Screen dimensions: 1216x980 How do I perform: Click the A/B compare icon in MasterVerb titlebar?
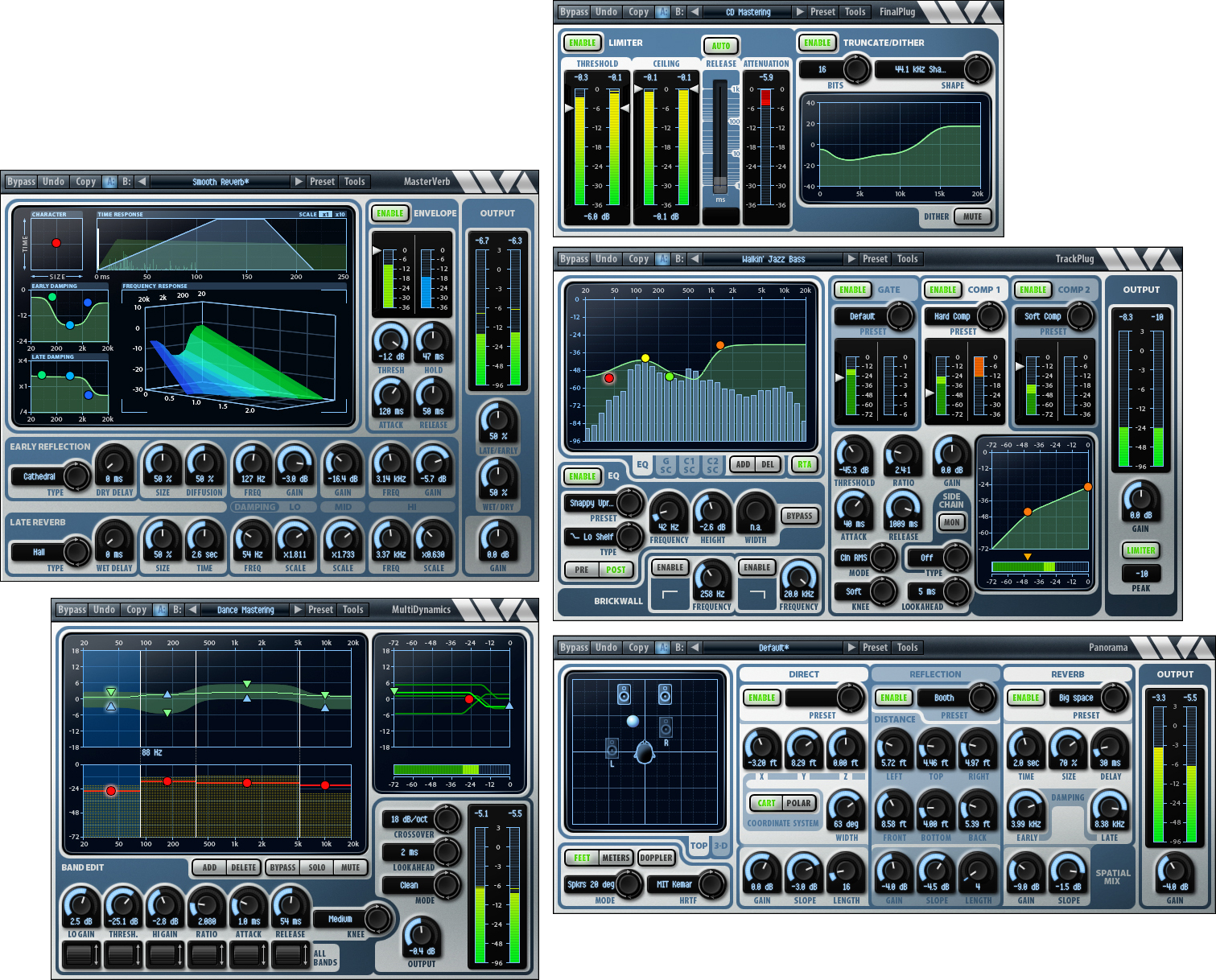[x=111, y=181]
